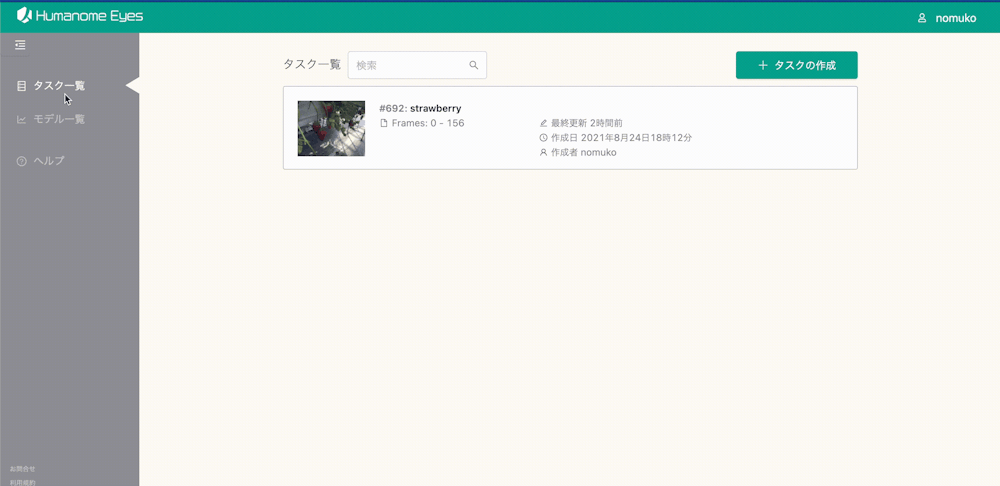The width and height of the screenshot is (1000, 486).
Task: Click the strawberry task thumbnail image
Action: 331,128
